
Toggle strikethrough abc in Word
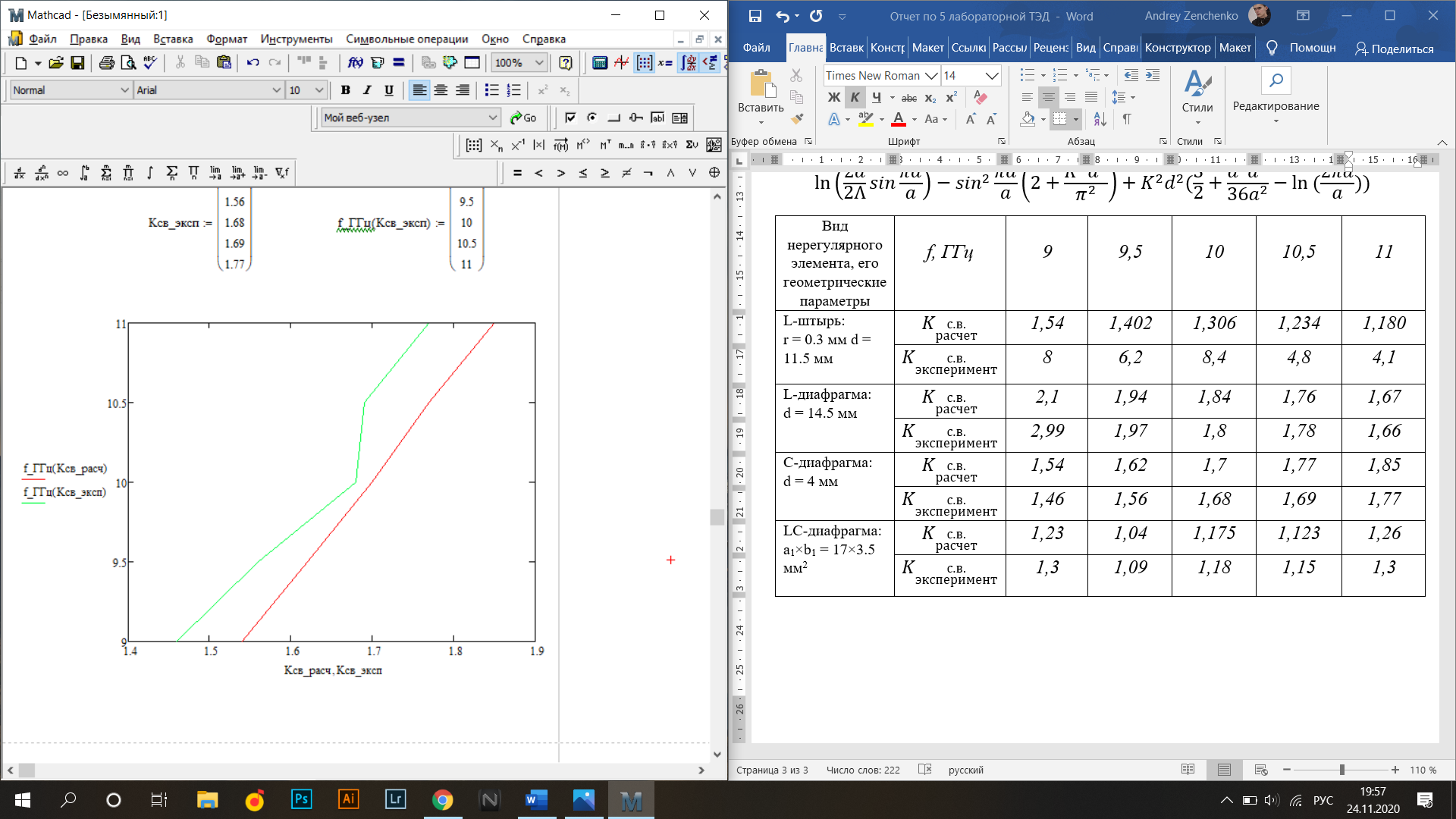909,97
